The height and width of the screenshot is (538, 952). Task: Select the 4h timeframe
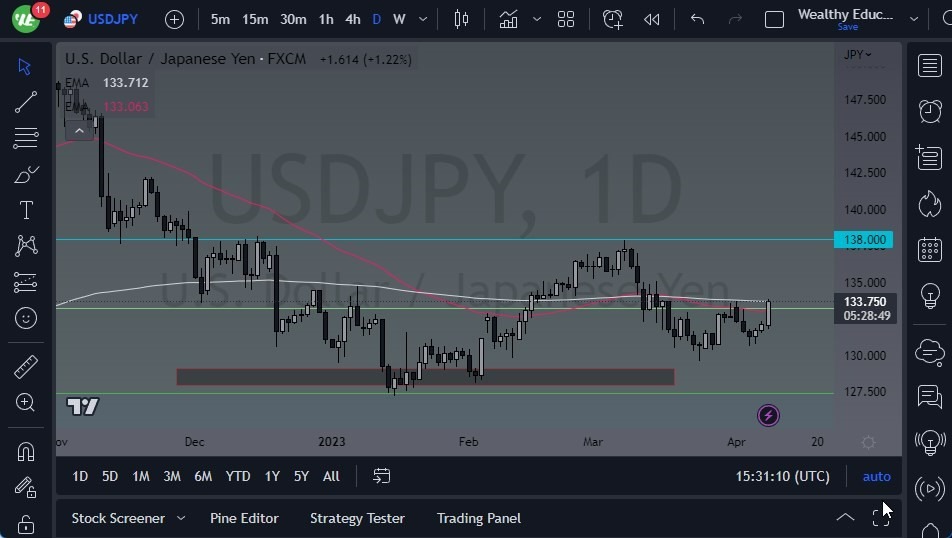[353, 19]
